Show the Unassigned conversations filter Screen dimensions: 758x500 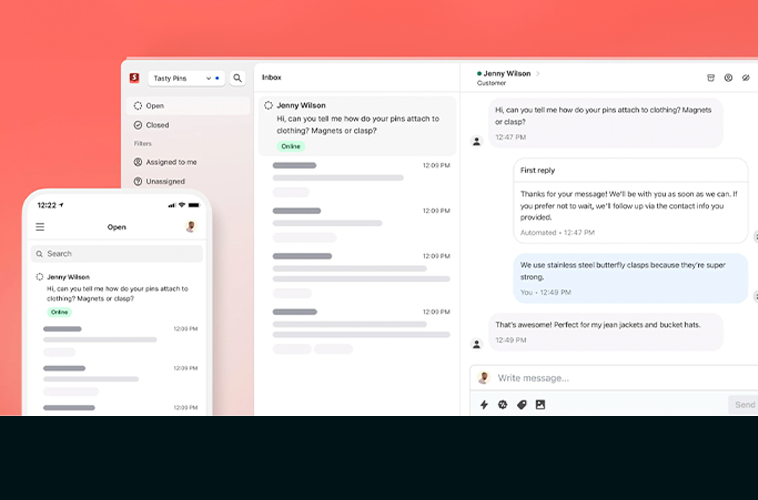click(x=165, y=181)
